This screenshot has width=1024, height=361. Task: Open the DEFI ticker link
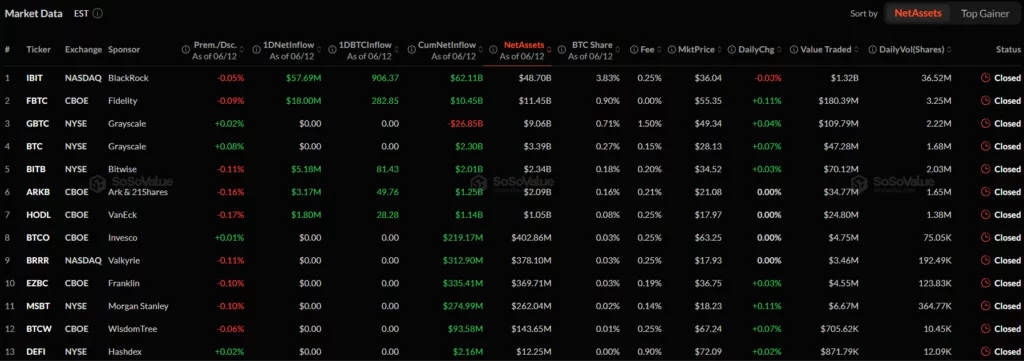[35, 352]
